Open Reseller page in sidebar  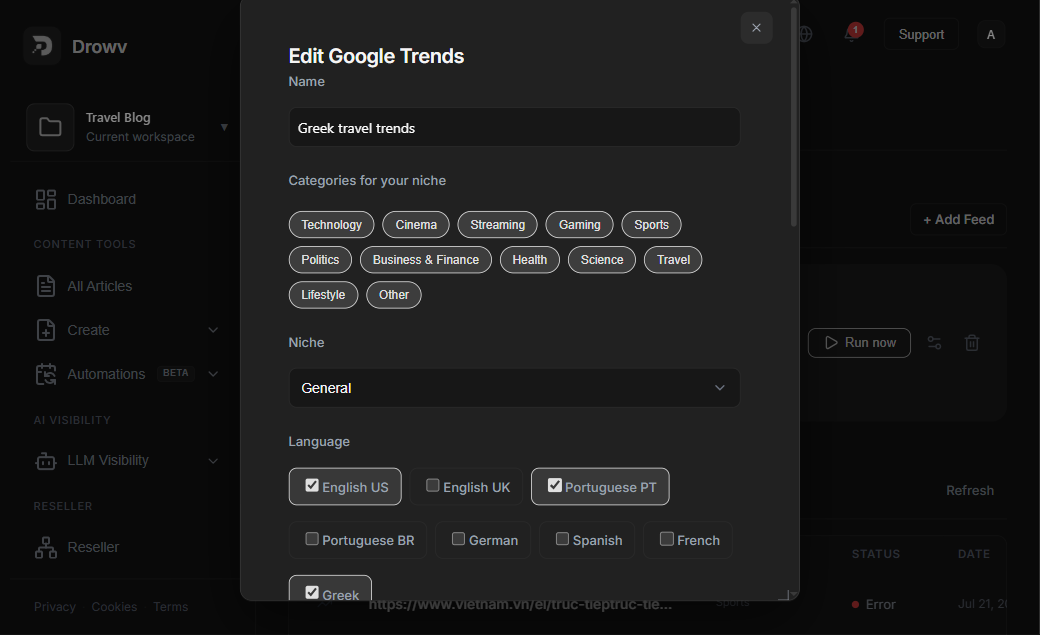(x=93, y=547)
